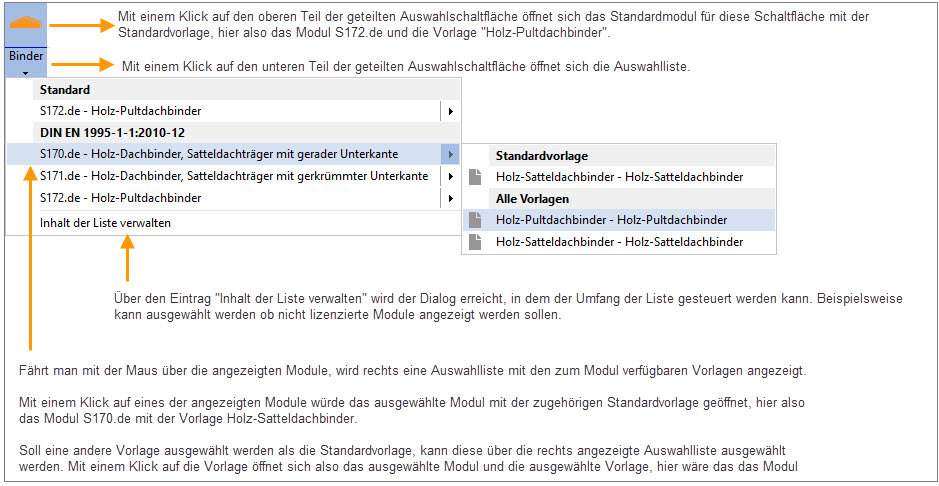Select S172.de Holz-Pultdachbinder under DIN EN 1995
This screenshot has height=486, width=939.
coord(232,197)
